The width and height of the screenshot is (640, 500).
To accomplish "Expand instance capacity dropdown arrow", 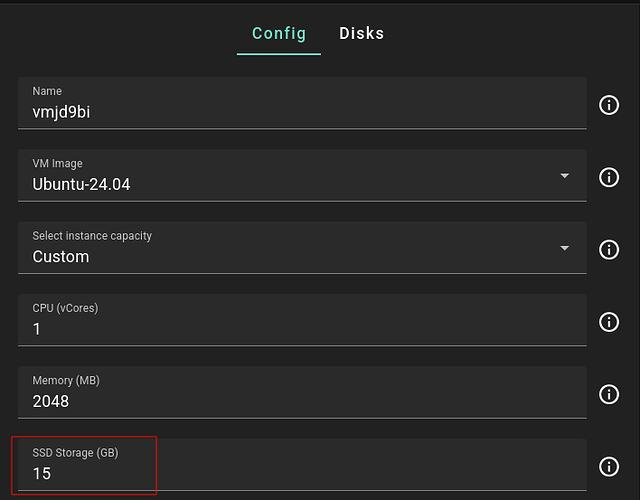I will pyautogui.click(x=564, y=248).
